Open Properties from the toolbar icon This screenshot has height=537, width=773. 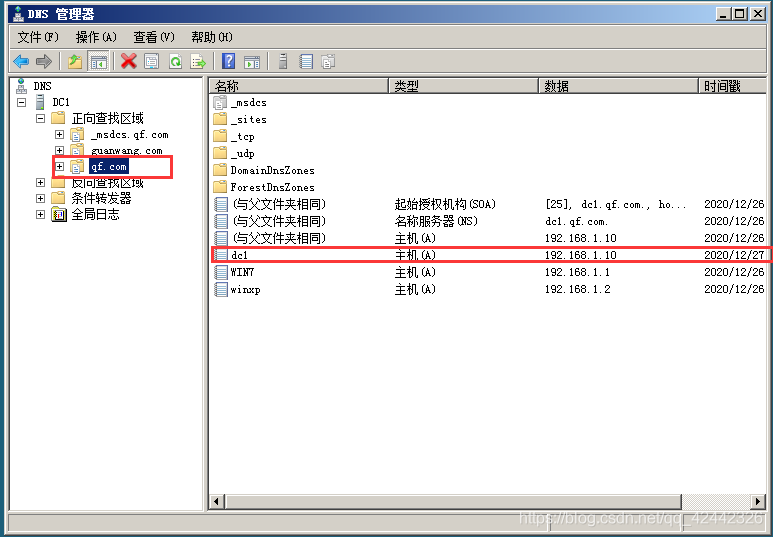pyautogui.click(x=151, y=62)
